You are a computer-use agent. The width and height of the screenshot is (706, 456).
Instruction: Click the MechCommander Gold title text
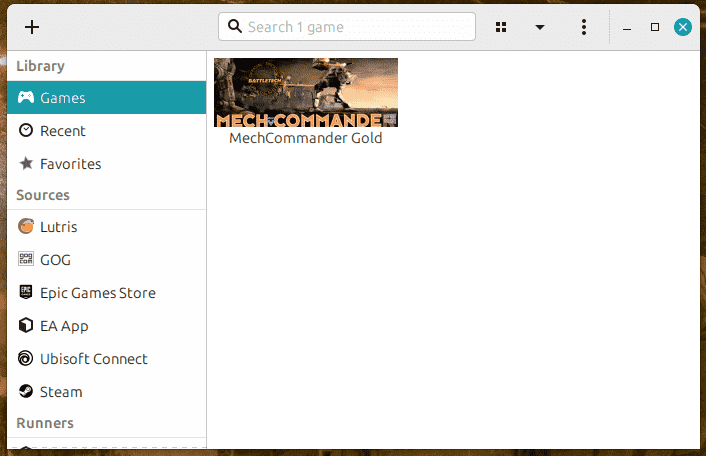pyautogui.click(x=306, y=138)
